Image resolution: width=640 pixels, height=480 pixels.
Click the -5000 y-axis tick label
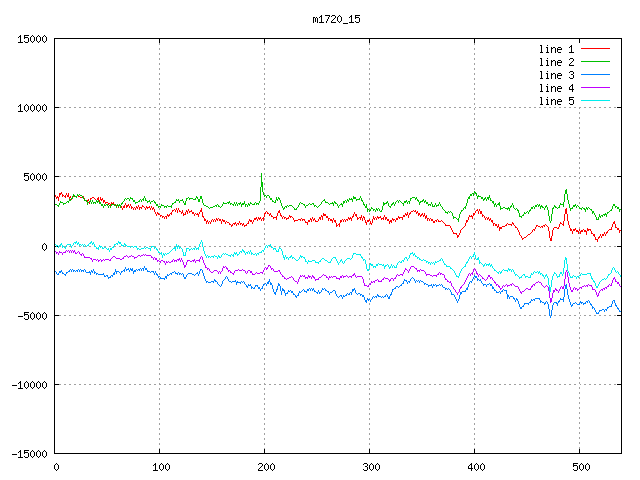click(32, 315)
